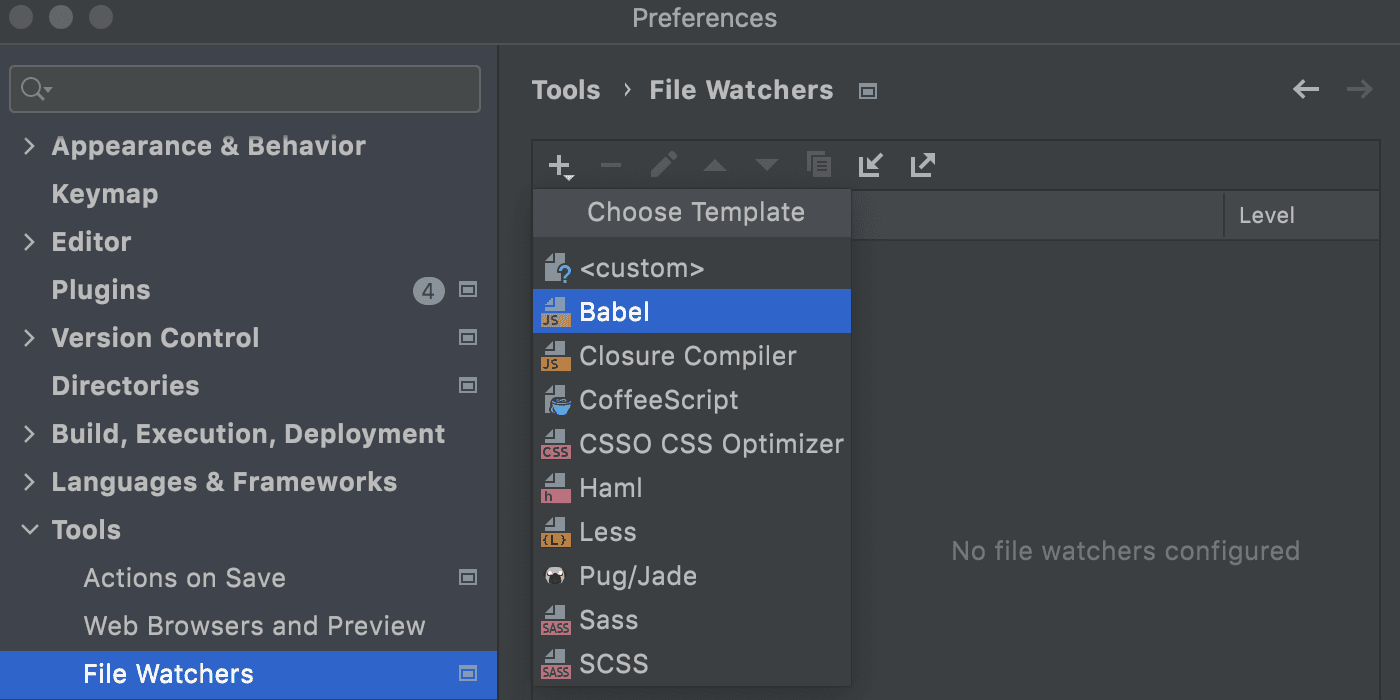Click the Sass template icon
1400x700 pixels.
(555, 620)
